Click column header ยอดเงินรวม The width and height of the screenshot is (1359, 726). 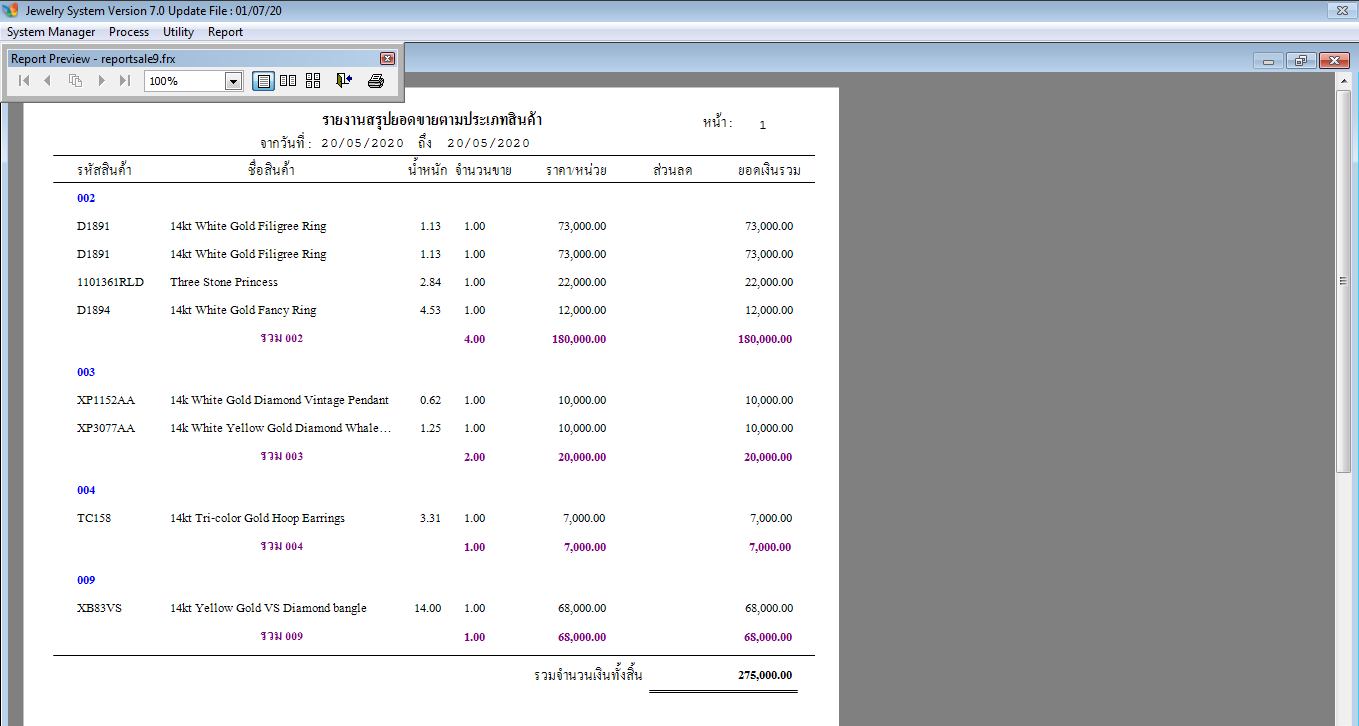pos(769,171)
